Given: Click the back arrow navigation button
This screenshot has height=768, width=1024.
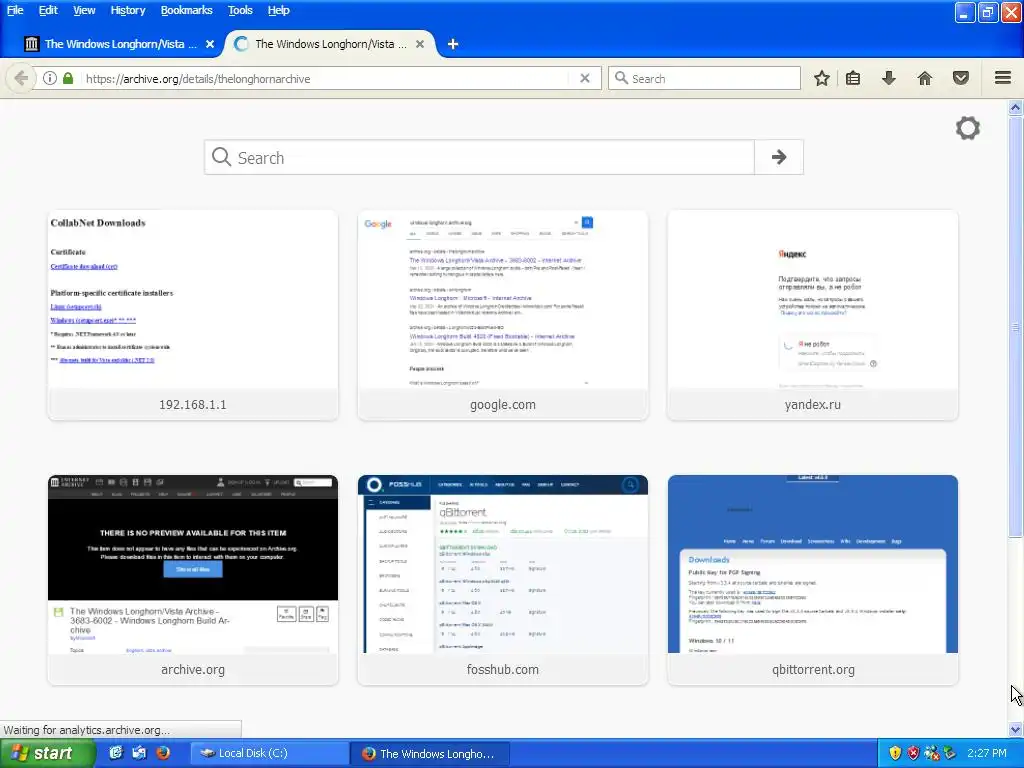Looking at the screenshot, I should 21,78.
